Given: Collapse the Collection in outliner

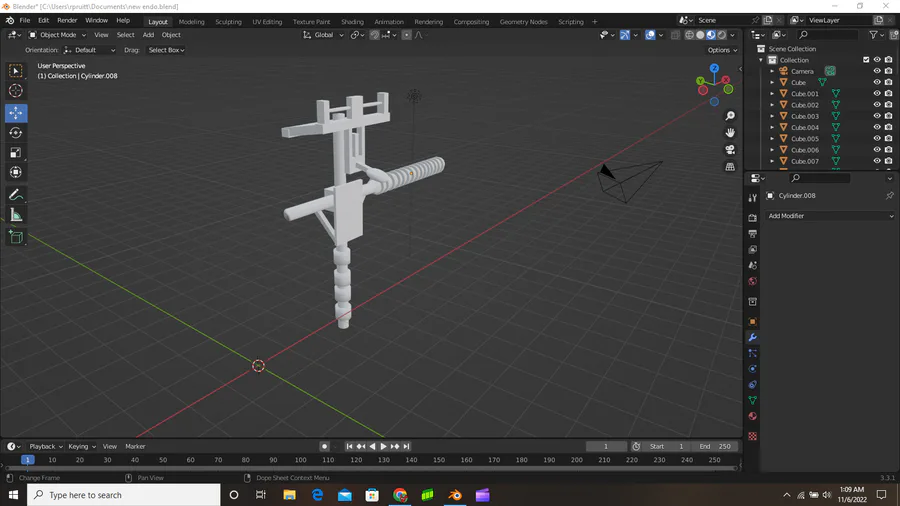Looking at the screenshot, I should pos(761,60).
